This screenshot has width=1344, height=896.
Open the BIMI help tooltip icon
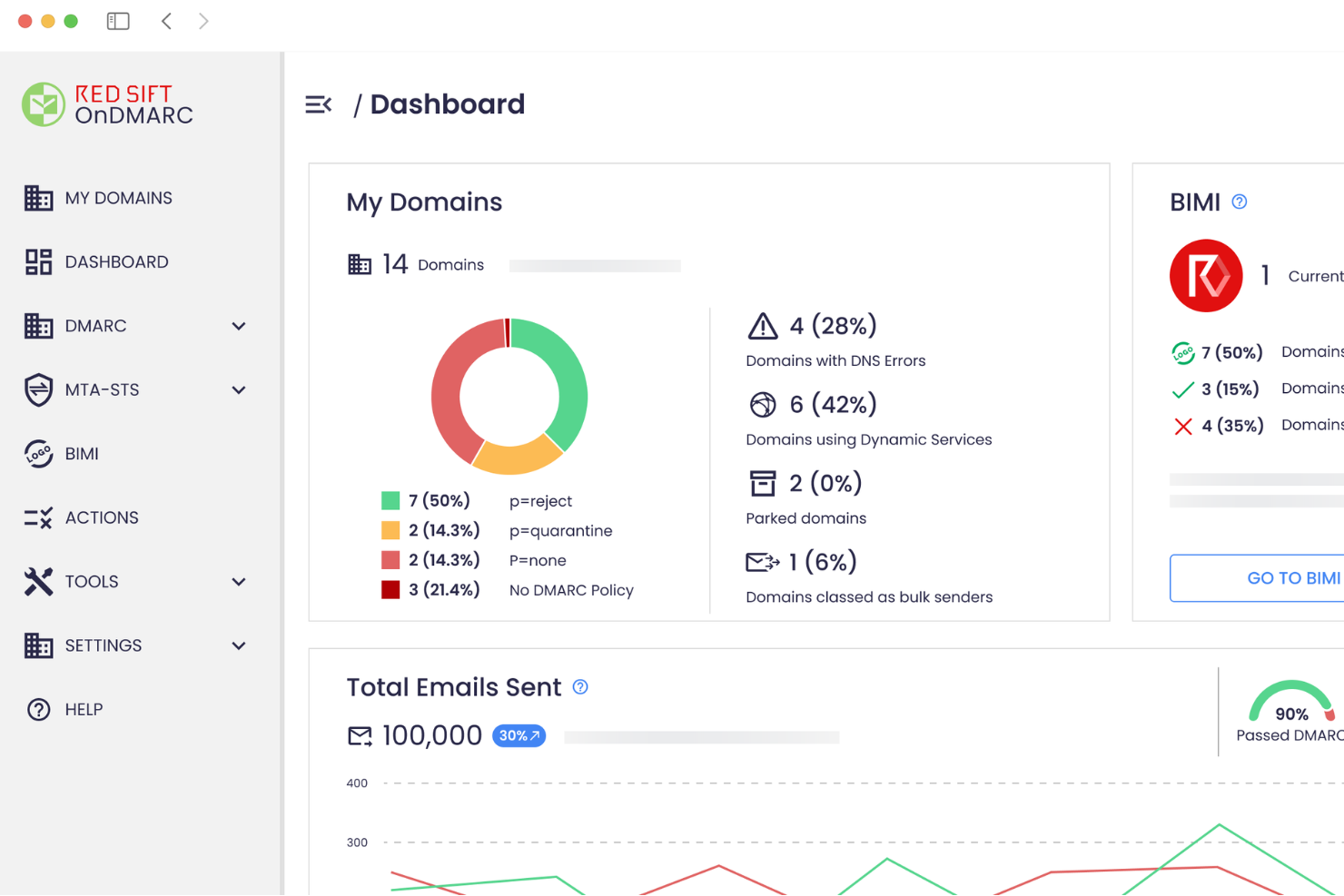point(1239,202)
